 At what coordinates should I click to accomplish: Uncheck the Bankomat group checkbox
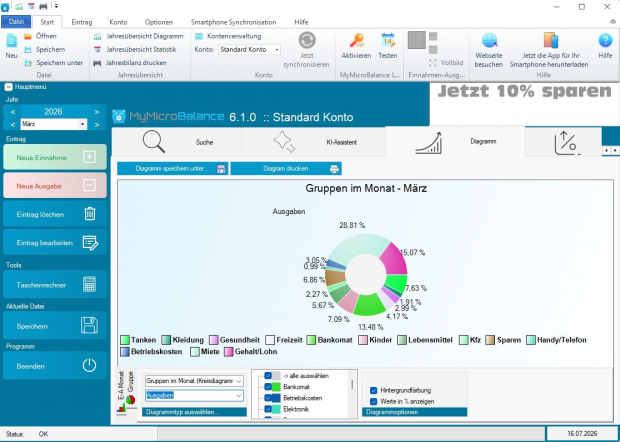[x=268, y=387]
